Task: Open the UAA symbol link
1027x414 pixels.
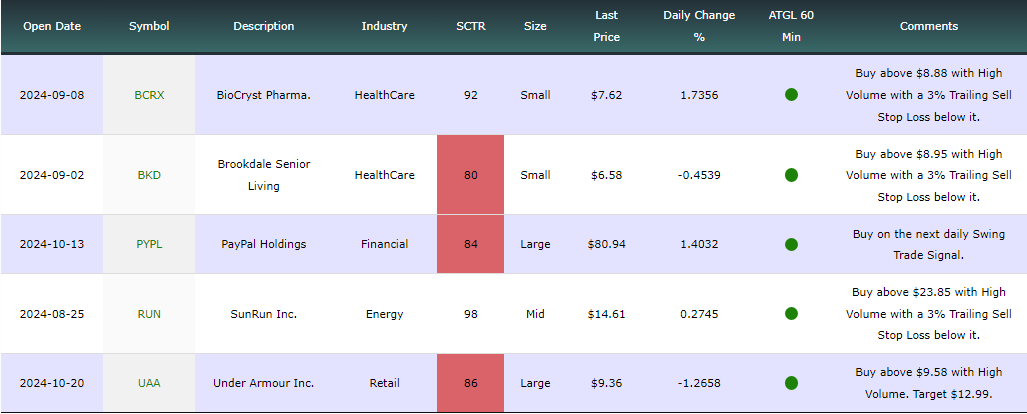Action: pos(149,383)
